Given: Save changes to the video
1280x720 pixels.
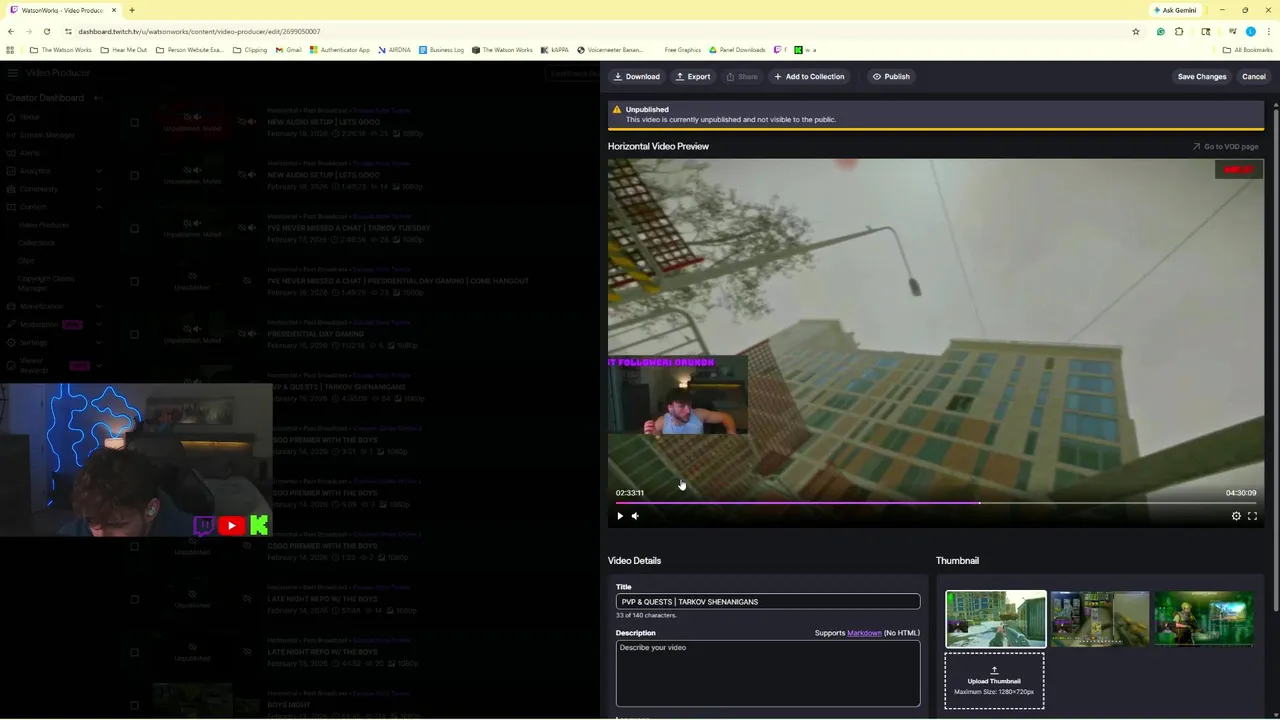Looking at the screenshot, I should click(1202, 76).
